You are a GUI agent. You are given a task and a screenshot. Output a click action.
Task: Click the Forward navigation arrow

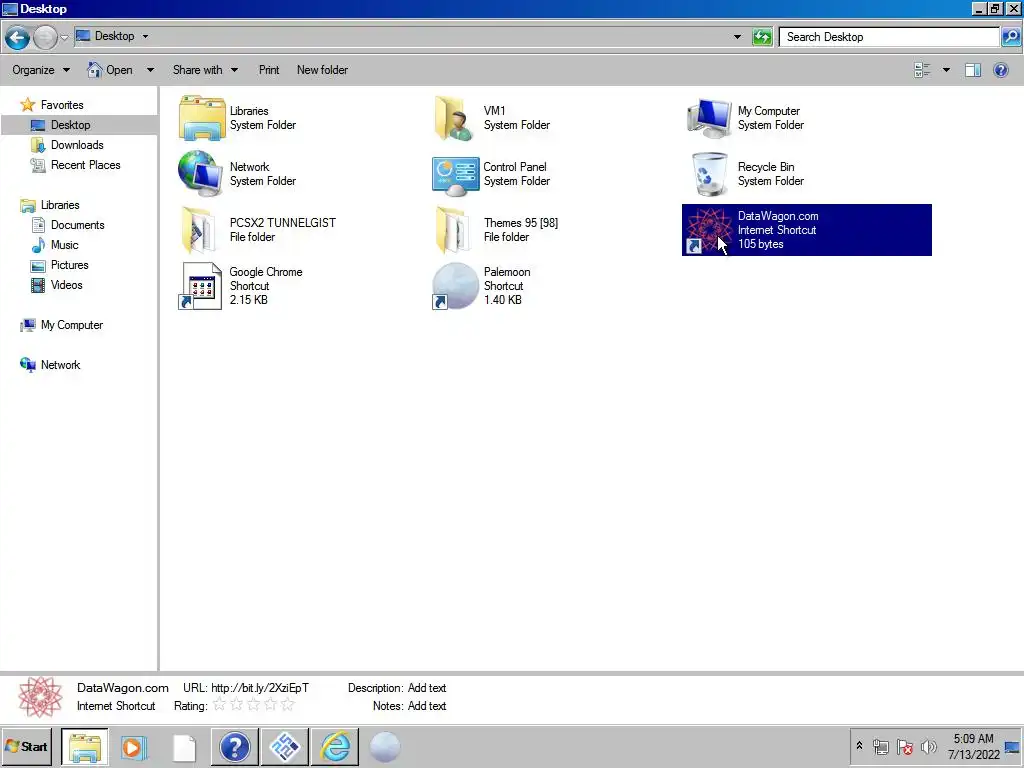tap(45, 37)
